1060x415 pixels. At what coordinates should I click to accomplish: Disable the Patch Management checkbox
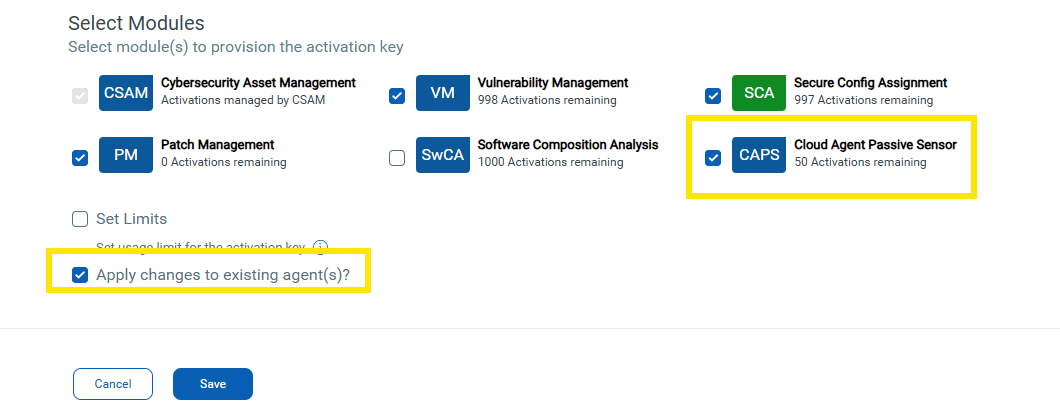(80, 158)
